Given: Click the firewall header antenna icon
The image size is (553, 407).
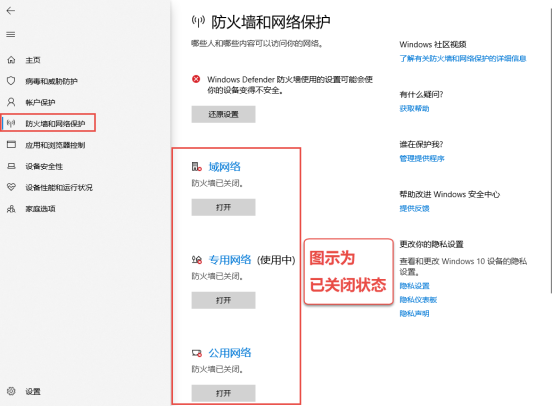Looking at the screenshot, I should pos(198,21).
